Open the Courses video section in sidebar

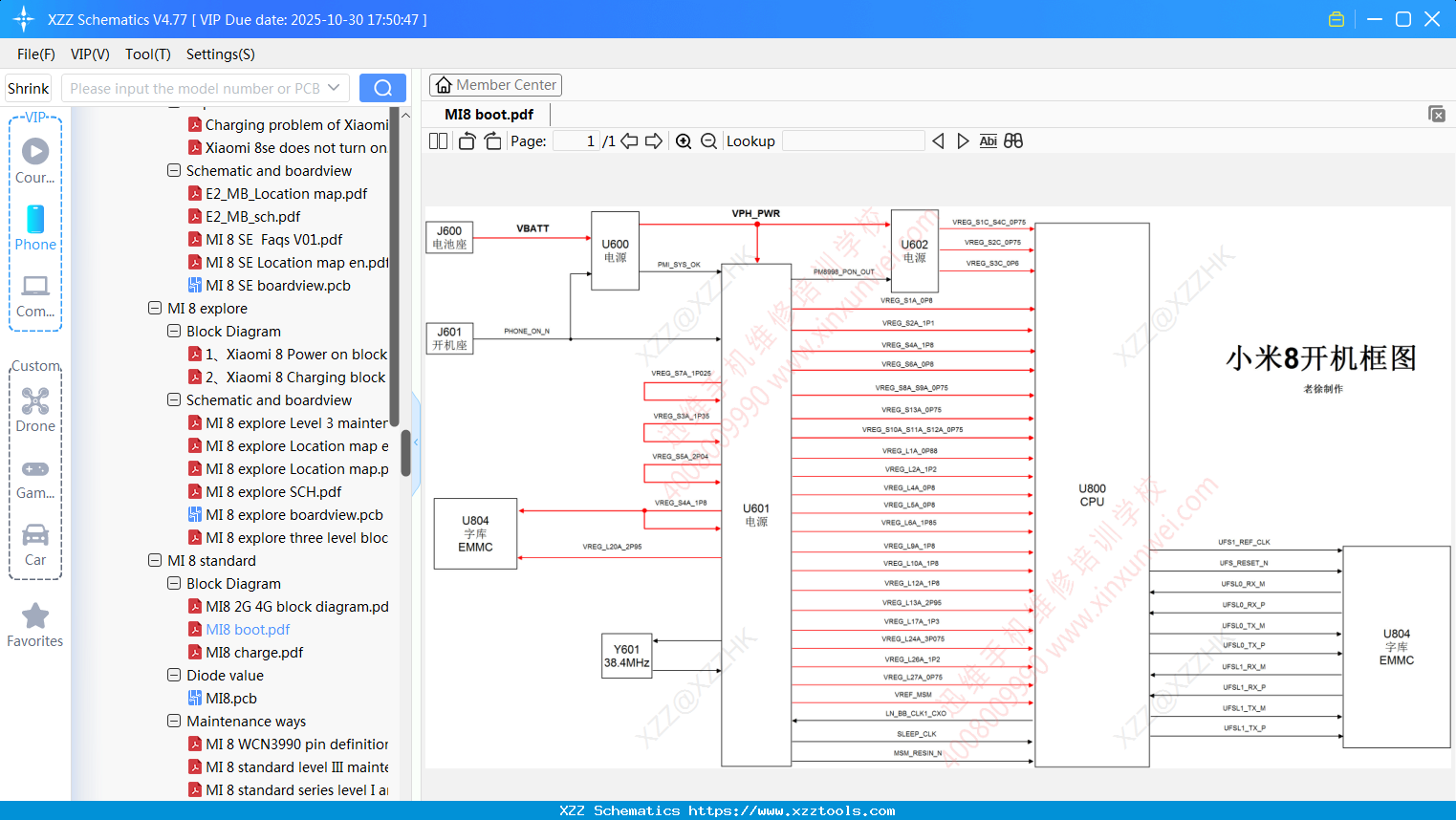[35, 161]
